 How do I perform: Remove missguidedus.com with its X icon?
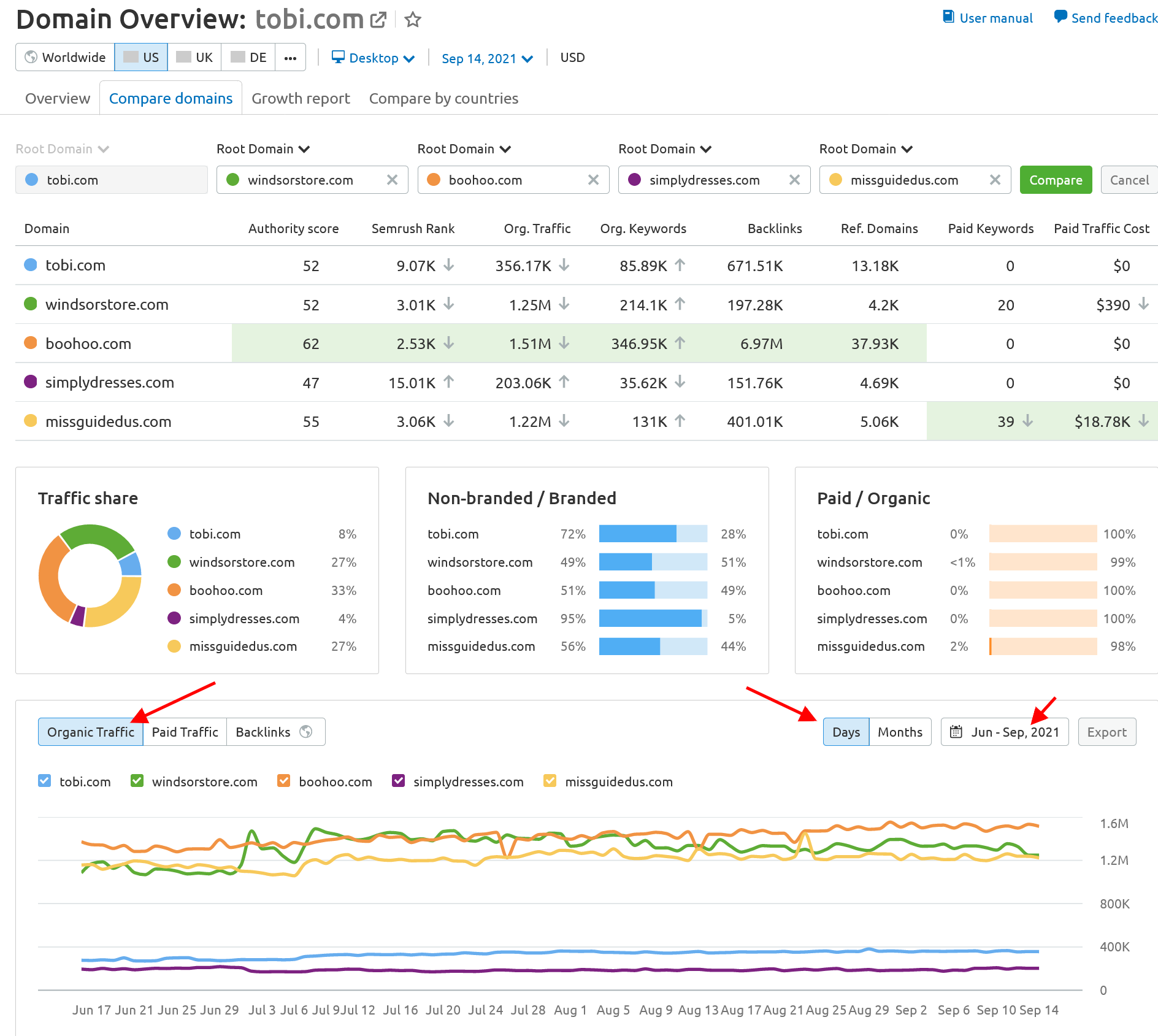pyautogui.click(x=995, y=180)
